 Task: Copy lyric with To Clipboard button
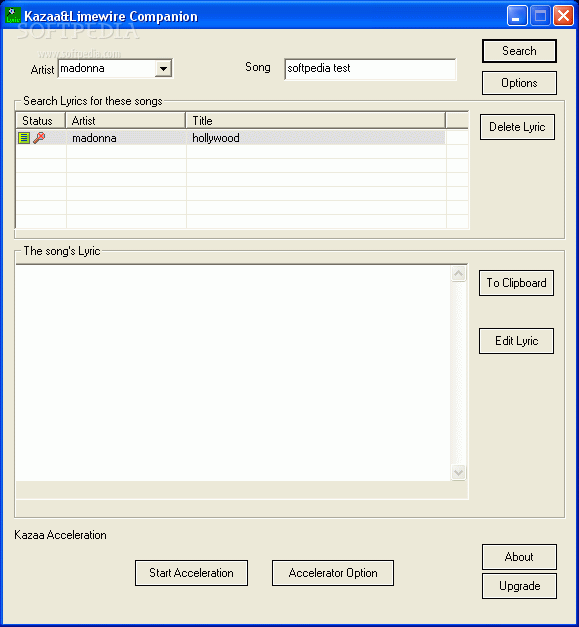516,283
